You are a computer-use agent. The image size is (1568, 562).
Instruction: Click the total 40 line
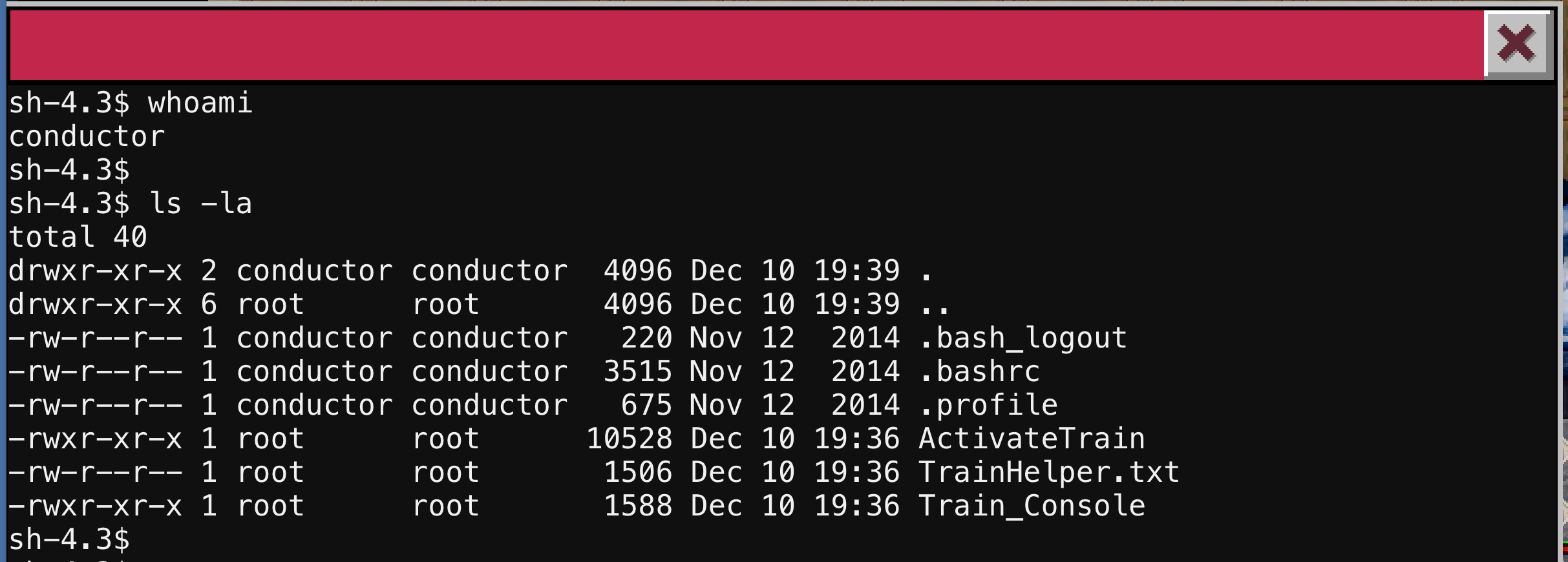[78, 237]
